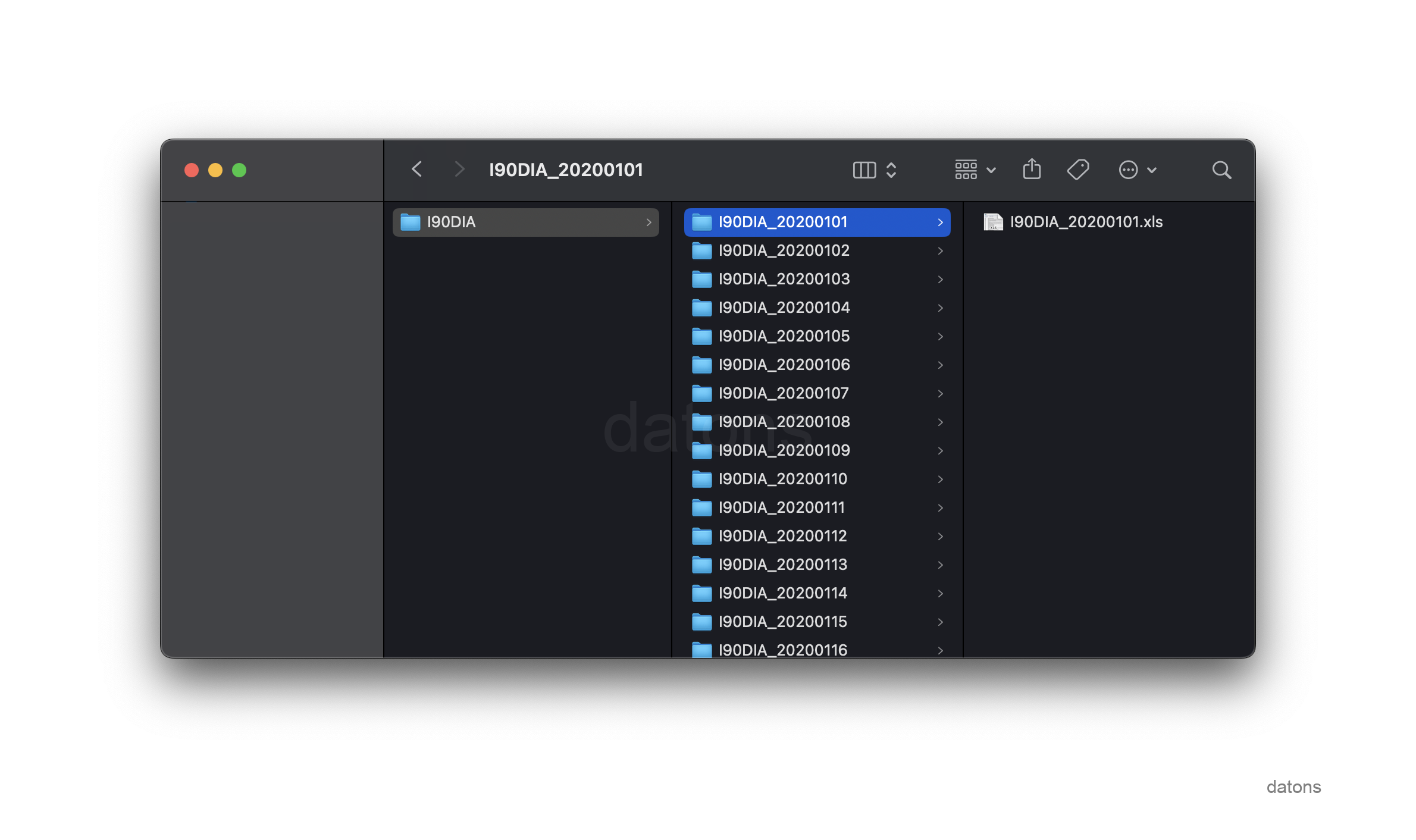The height and width of the screenshot is (840, 1416).
Task: Open the view switcher up-down arrows
Action: click(x=891, y=170)
